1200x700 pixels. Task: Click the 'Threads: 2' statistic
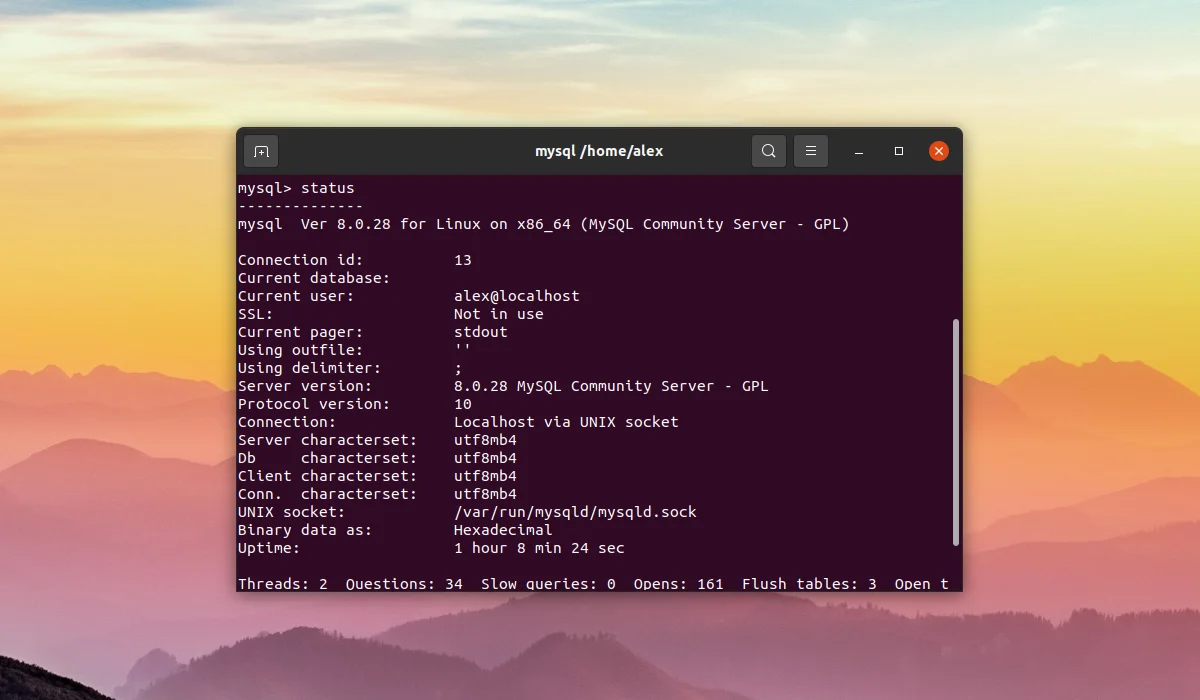click(x=283, y=584)
